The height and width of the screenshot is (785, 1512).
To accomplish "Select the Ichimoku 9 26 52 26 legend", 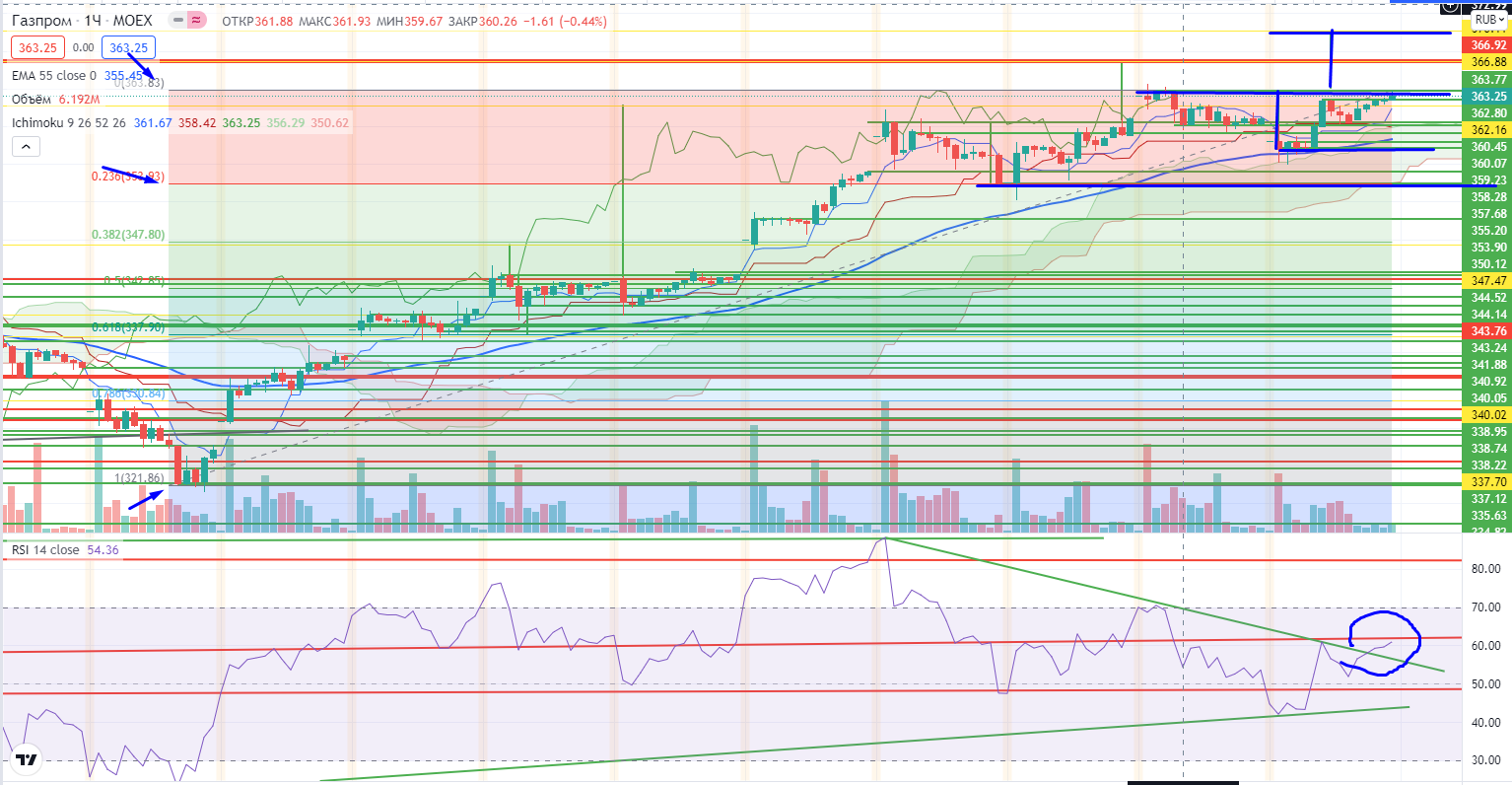I will pyautogui.click(x=69, y=122).
